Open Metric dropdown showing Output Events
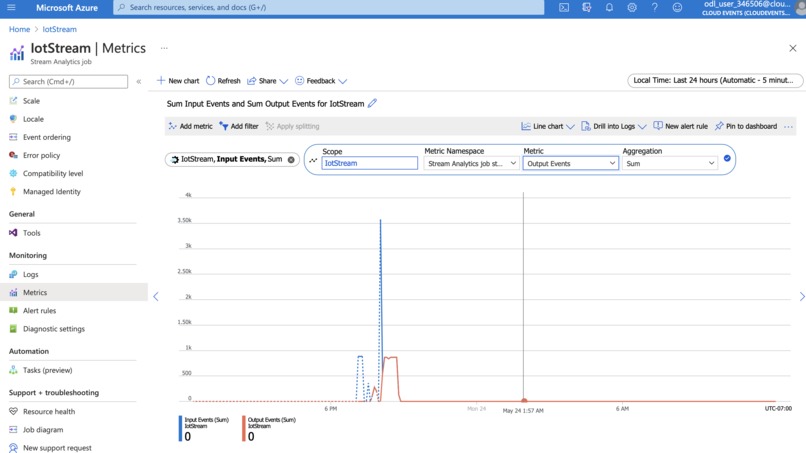Image resolution: width=806 pixels, height=453 pixels. (x=571, y=163)
